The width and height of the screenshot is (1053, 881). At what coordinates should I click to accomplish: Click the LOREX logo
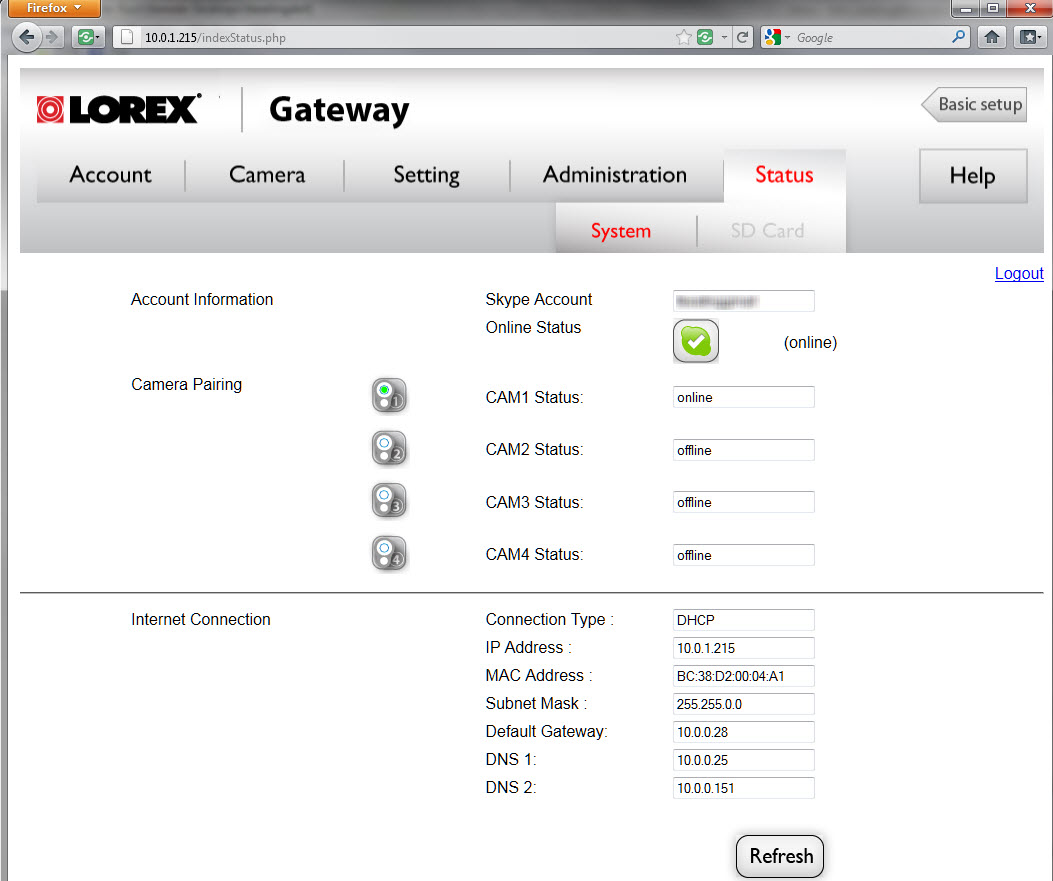pyautogui.click(x=119, y=109)
